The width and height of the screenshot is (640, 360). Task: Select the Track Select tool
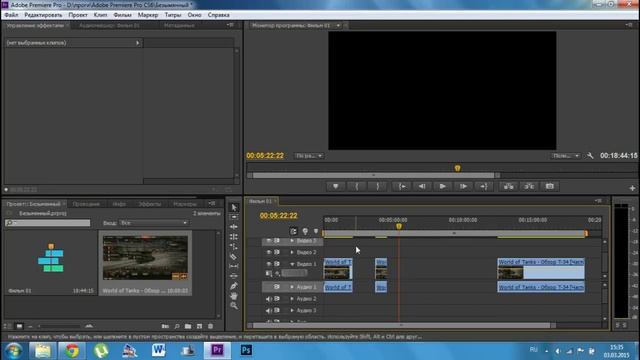234,217
